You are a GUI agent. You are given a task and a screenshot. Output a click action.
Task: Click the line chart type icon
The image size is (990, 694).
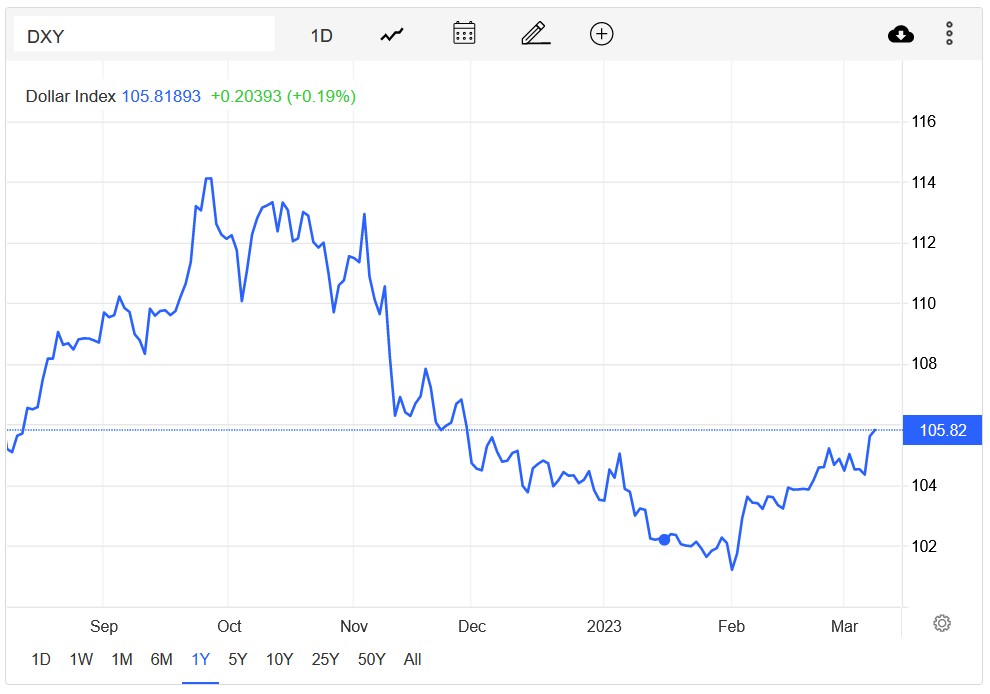click(x=391, y=35)
